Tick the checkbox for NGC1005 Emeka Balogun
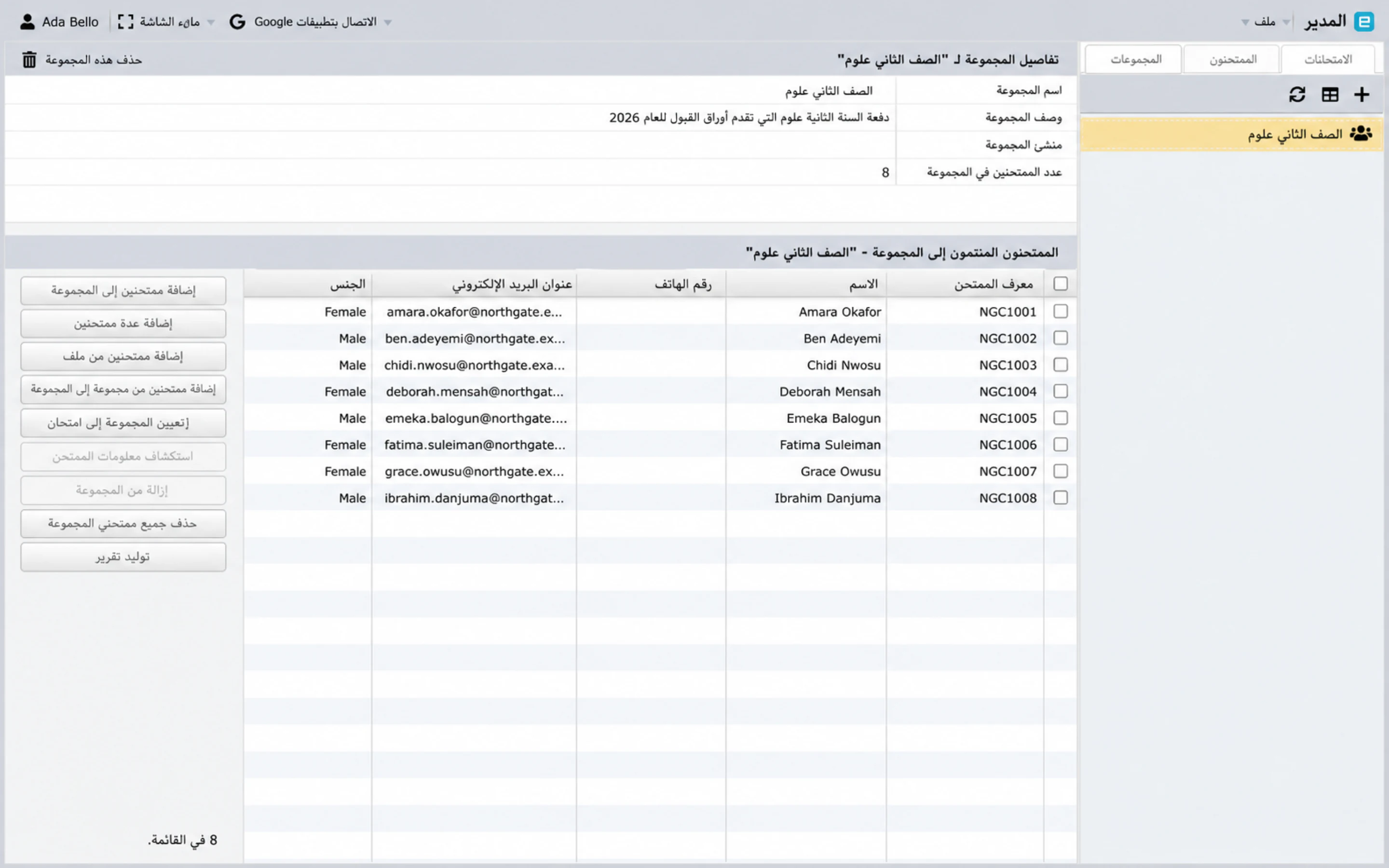This screenshot has height=868, width=1389. (x=1060, y=418)
